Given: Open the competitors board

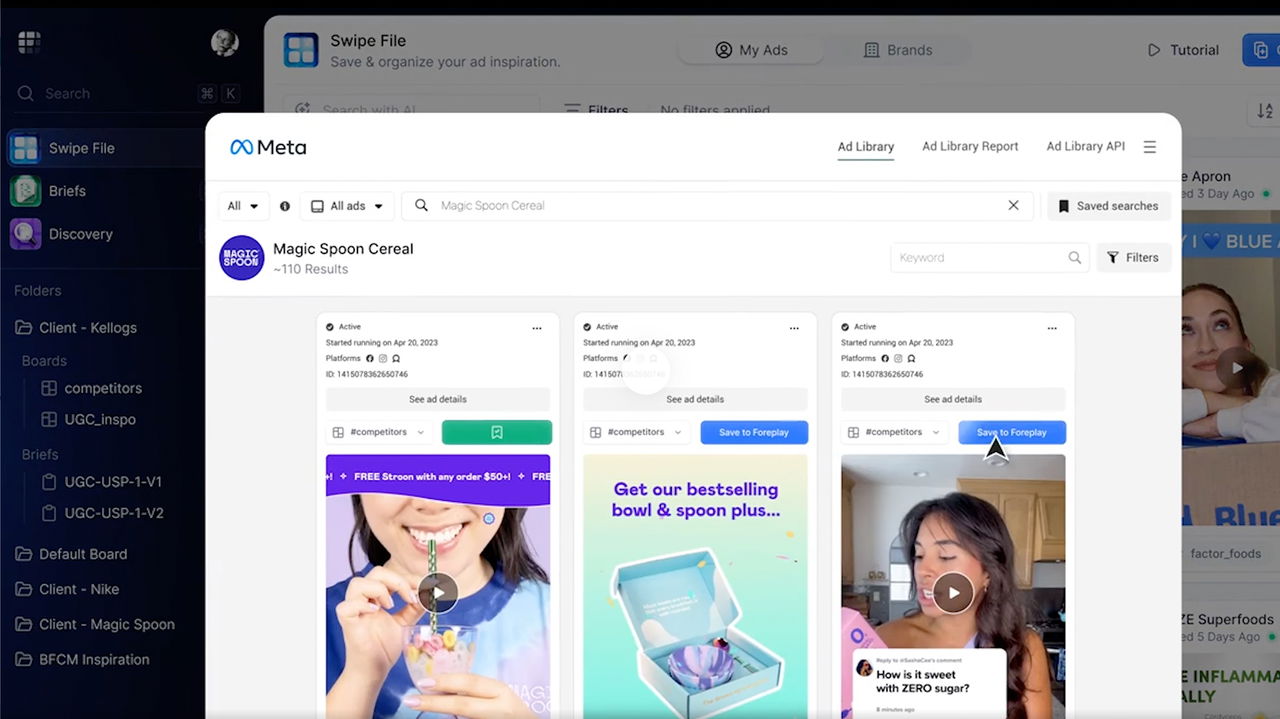Looking at the screenshot, I should tap(103, 388).
